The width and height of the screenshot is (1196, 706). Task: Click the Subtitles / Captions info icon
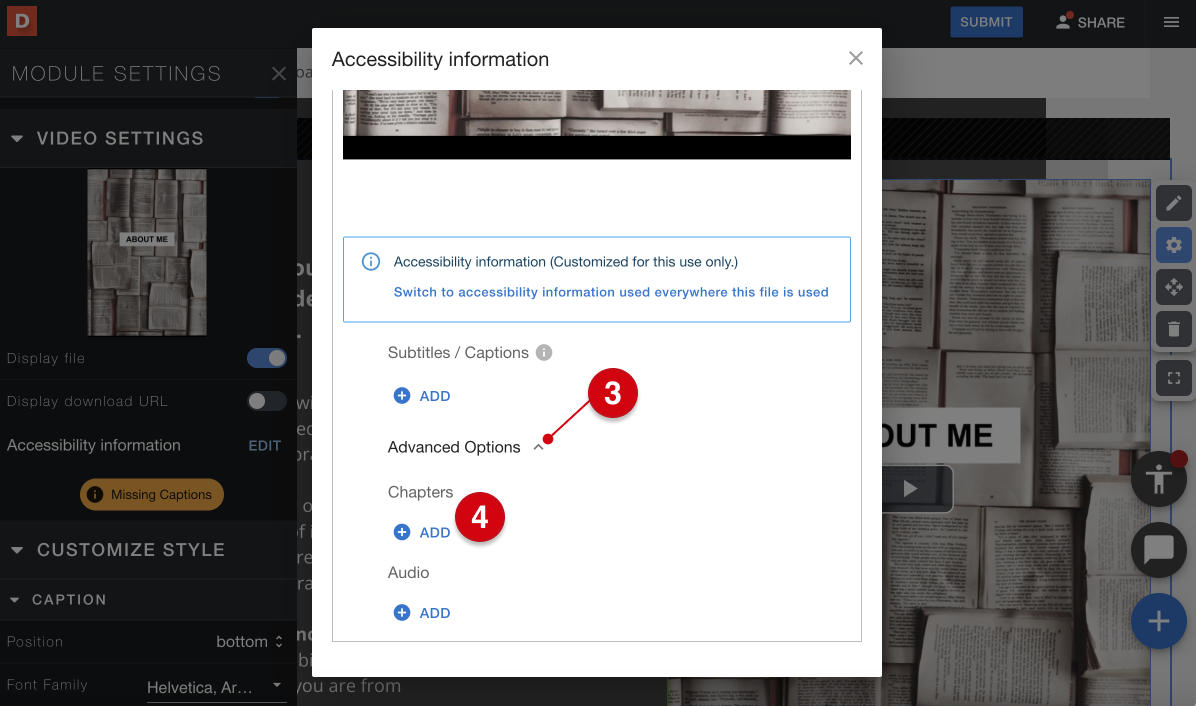pyautogui.click(x=544, y=352)
